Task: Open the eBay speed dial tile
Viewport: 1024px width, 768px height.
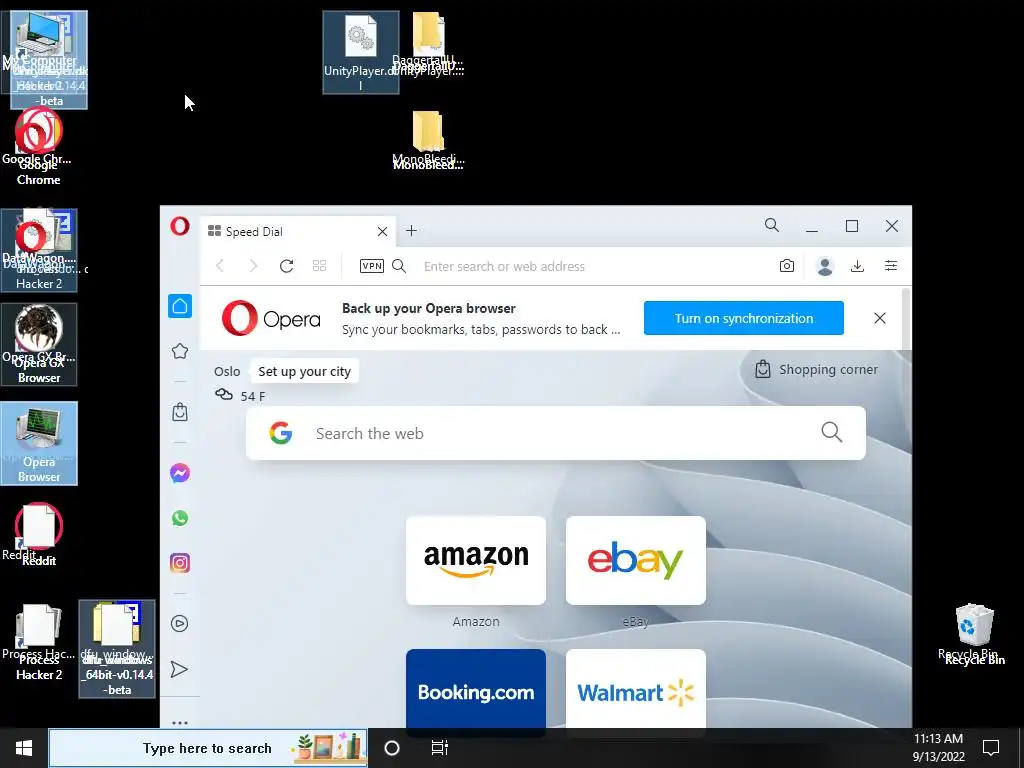Action: tap(635, 560)
